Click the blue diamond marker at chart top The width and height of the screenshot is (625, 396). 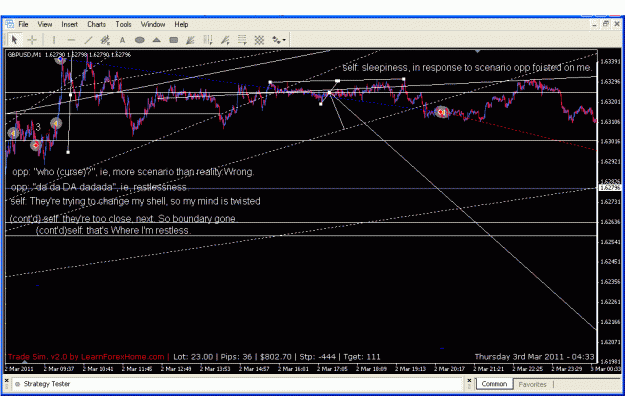tap(60, 59)
